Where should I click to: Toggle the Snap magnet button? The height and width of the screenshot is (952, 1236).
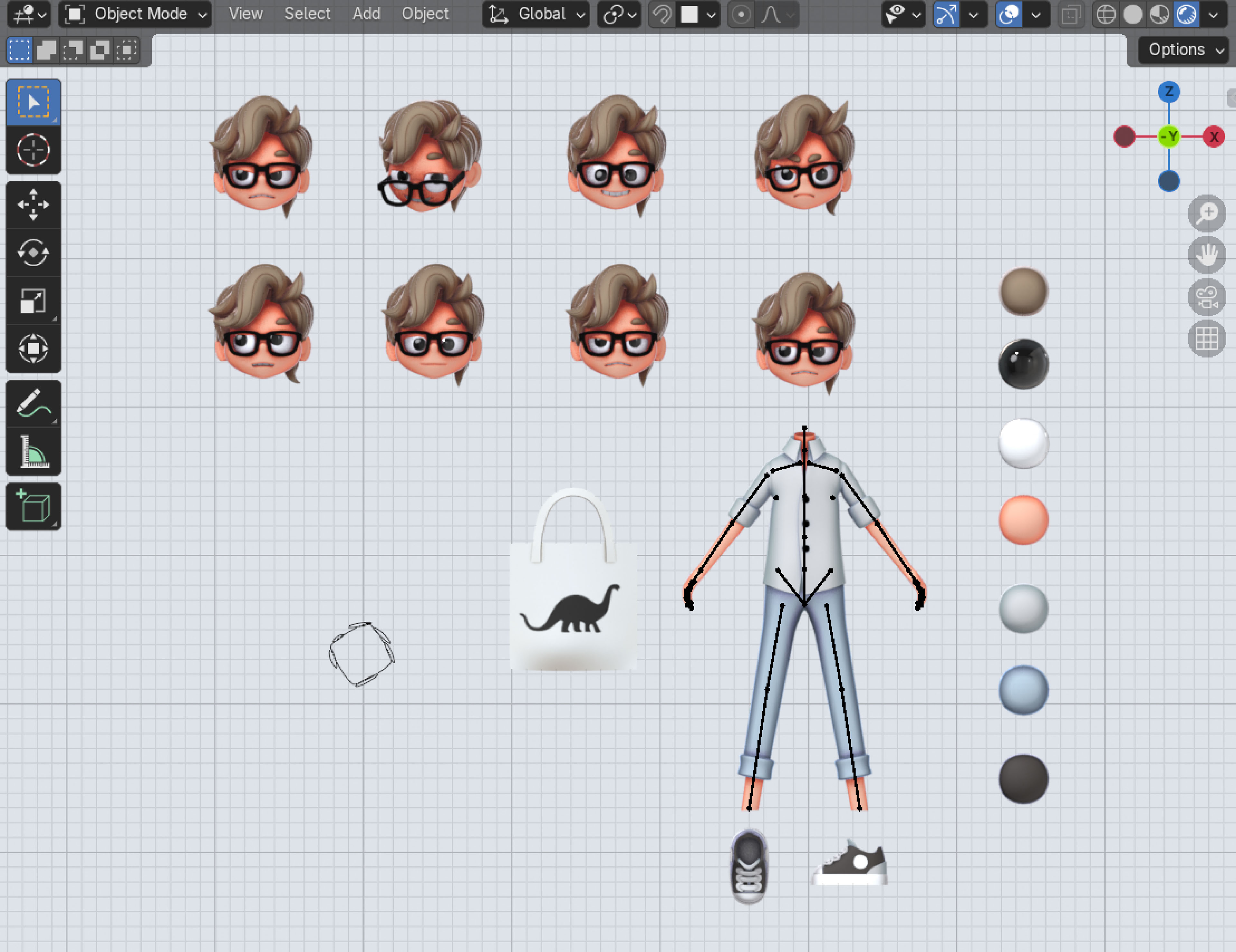point(661,14)
